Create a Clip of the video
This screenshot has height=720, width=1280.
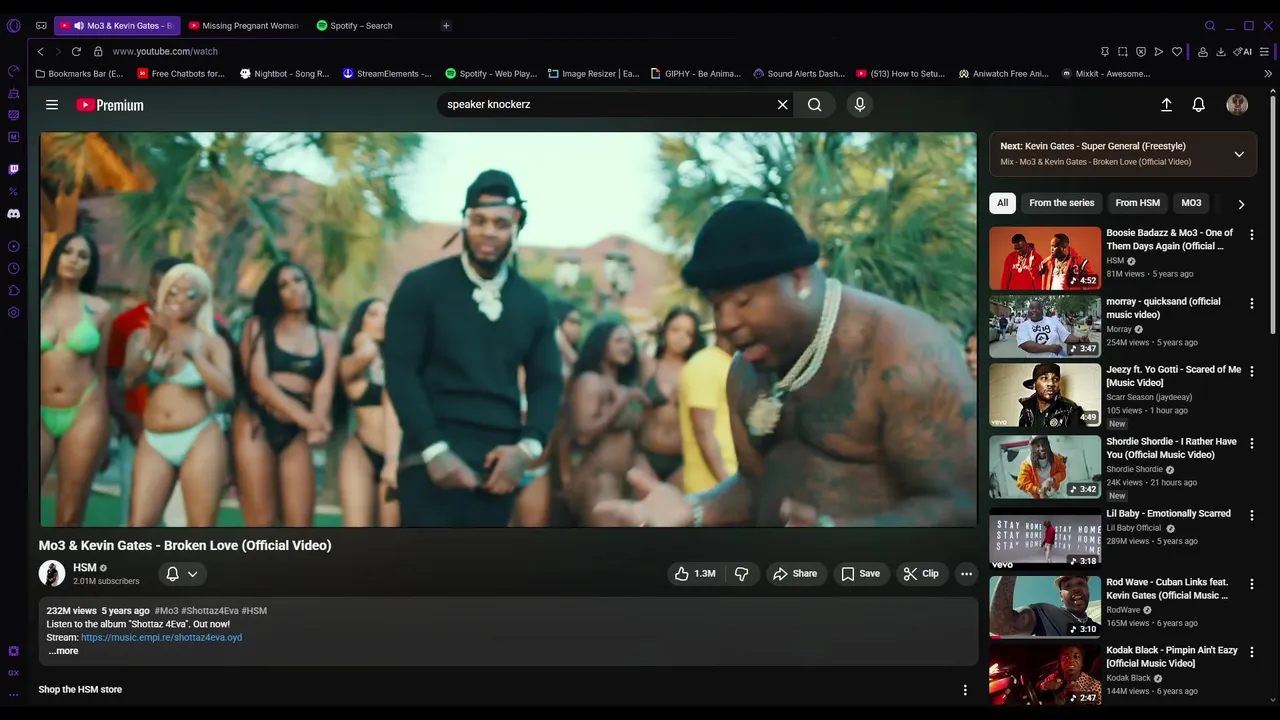921,573
